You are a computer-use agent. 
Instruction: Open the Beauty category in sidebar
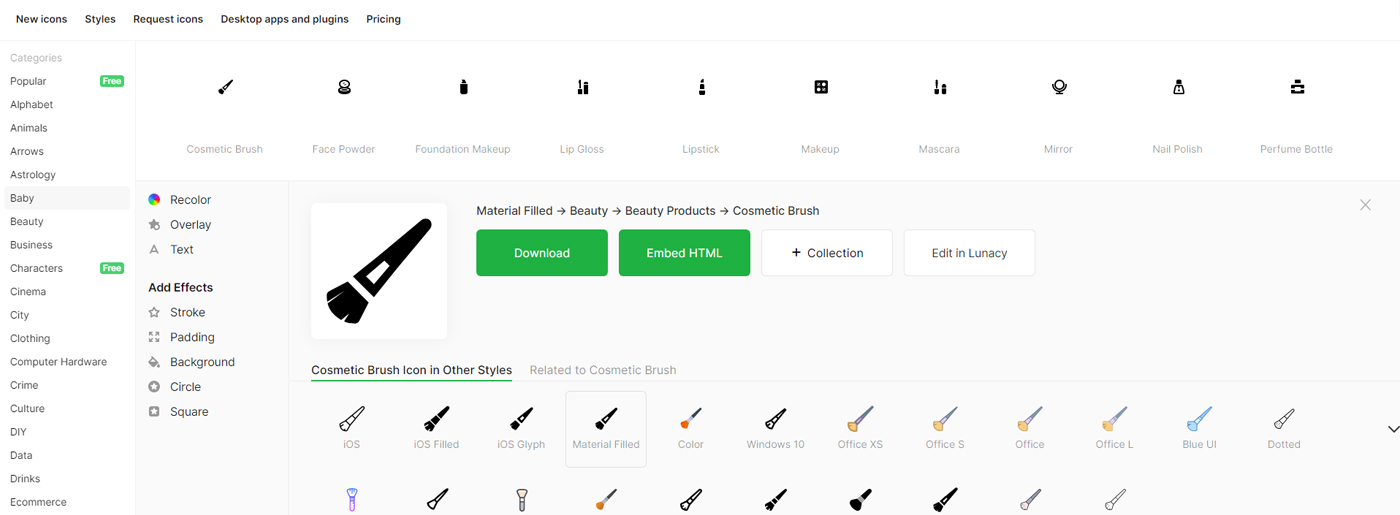(27, 221)
